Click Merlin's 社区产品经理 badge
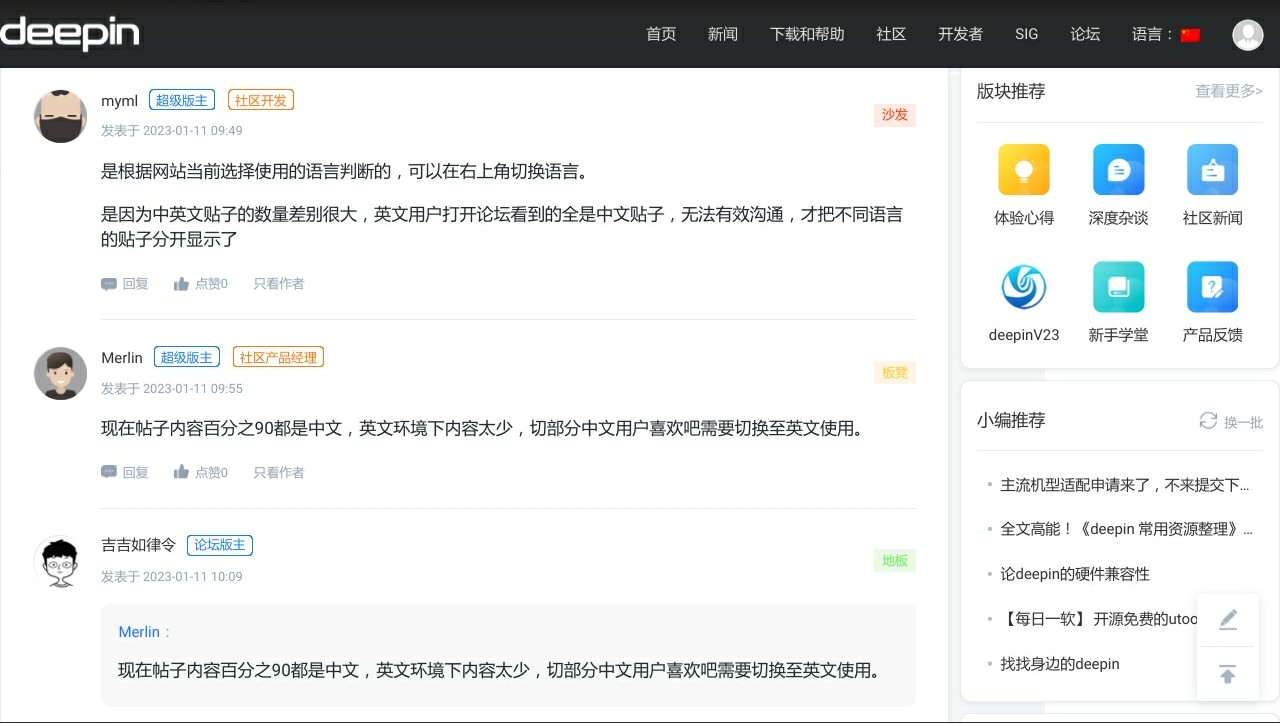This screenshot has width=1280, height=723. 278,357
